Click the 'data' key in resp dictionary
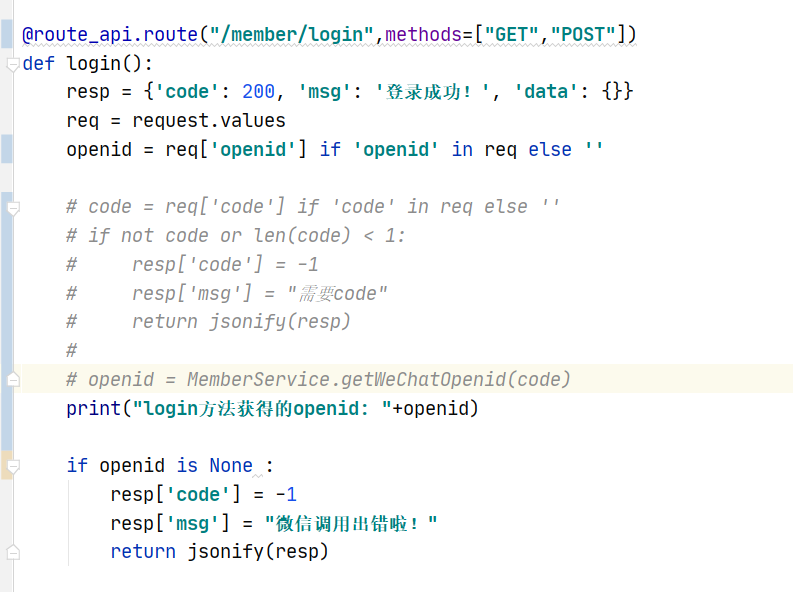This screenshot has width=793, height=592. click(x=546, y=92)
